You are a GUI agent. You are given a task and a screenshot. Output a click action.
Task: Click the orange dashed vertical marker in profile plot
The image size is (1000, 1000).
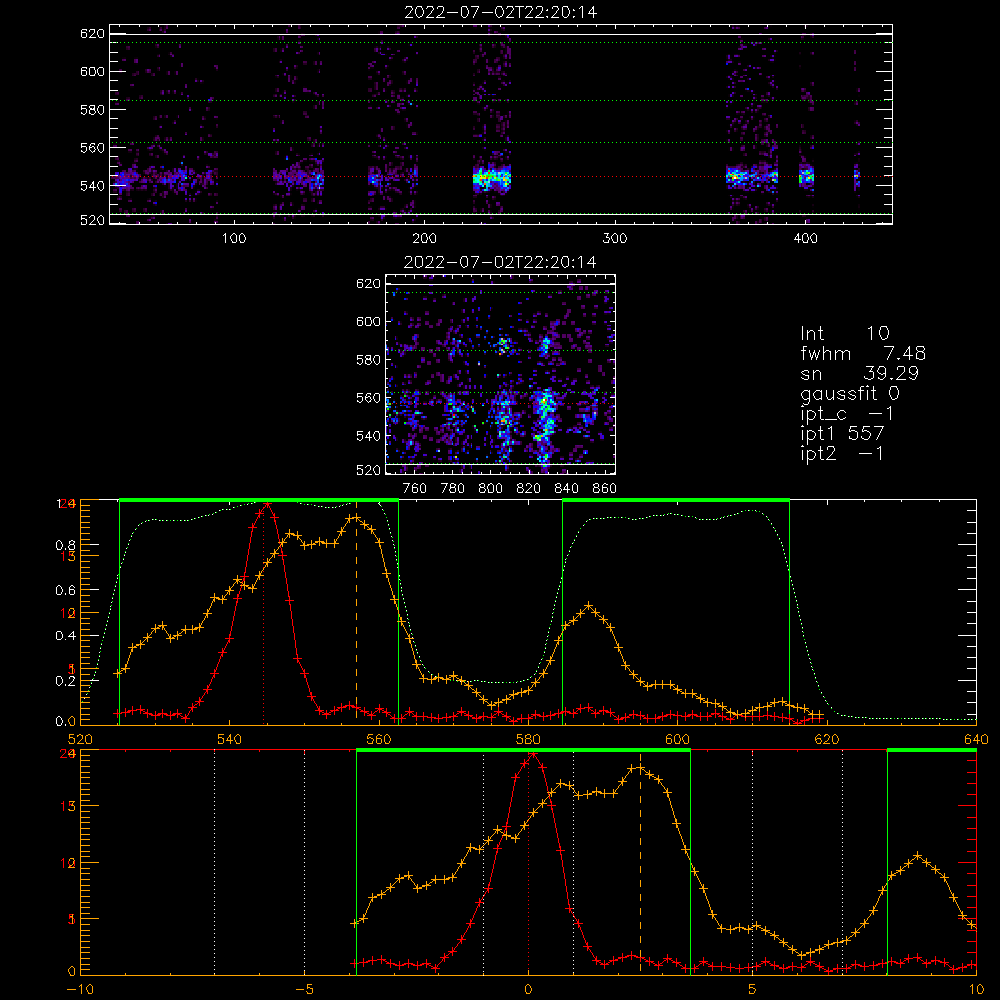click(x=356, y=612)
